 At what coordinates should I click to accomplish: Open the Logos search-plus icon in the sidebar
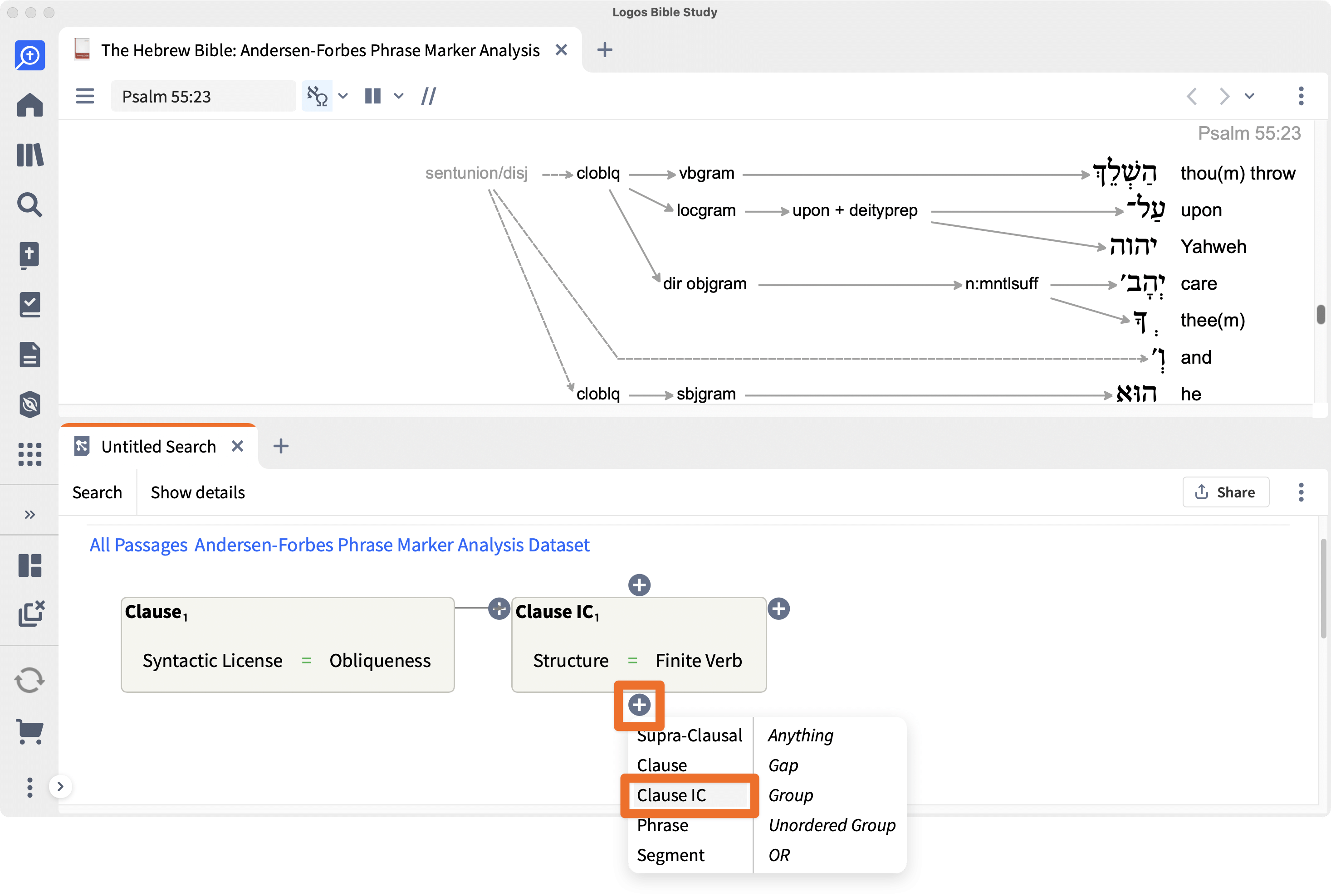[x=30, y=55]
